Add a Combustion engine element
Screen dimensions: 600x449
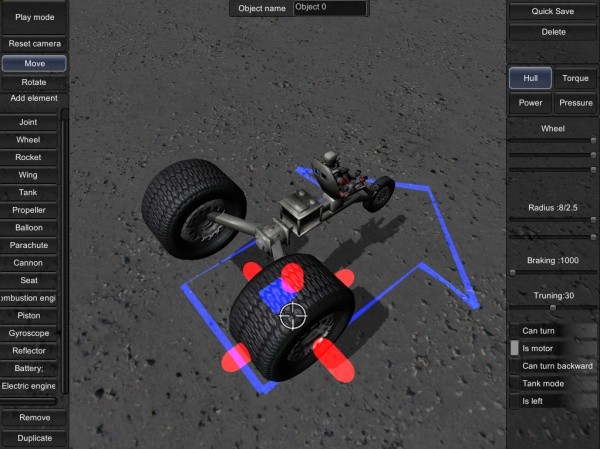pyautogui.click(x=28, y=298)
